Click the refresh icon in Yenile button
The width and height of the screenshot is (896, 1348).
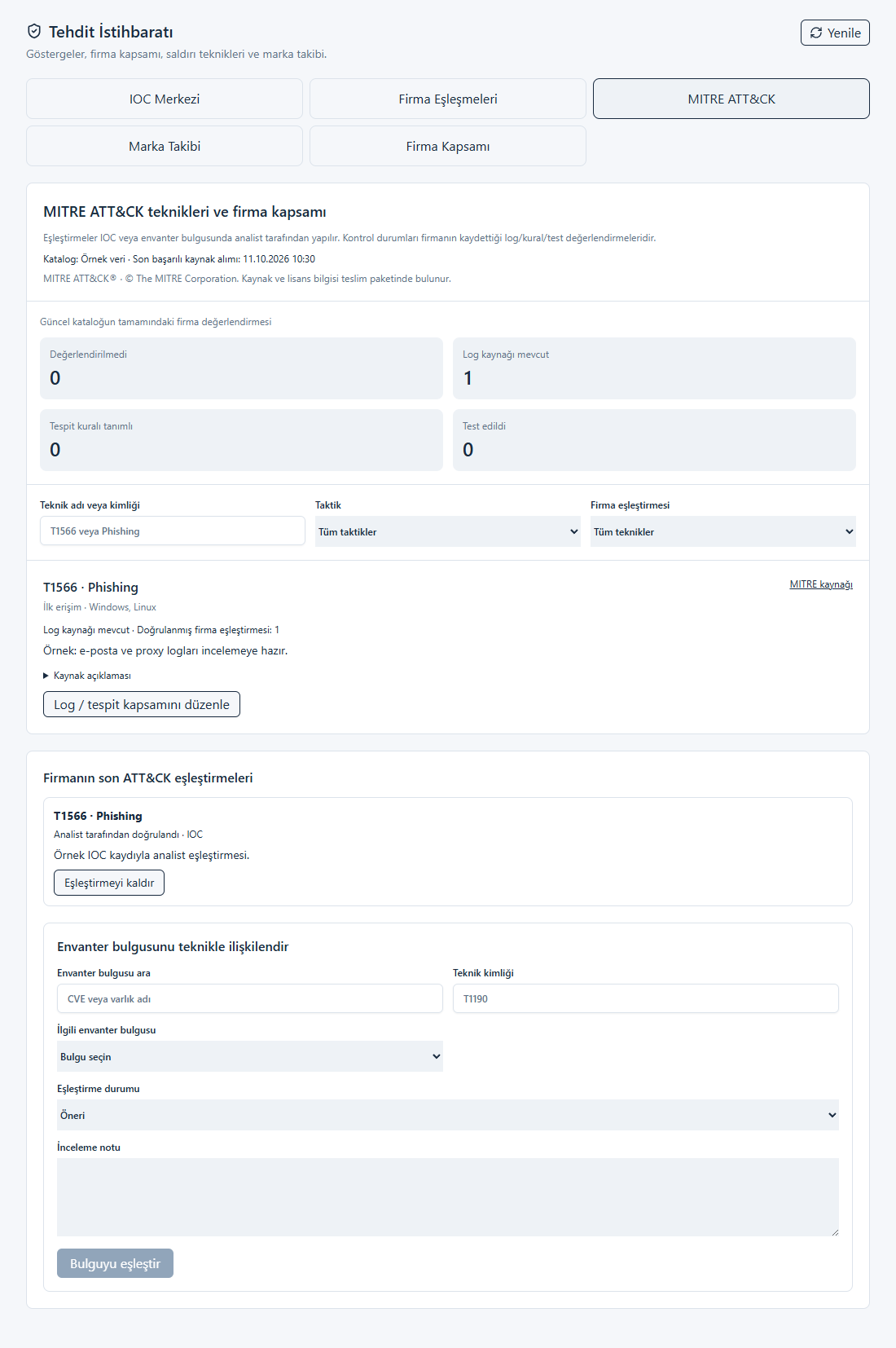(x=816, y=33)
